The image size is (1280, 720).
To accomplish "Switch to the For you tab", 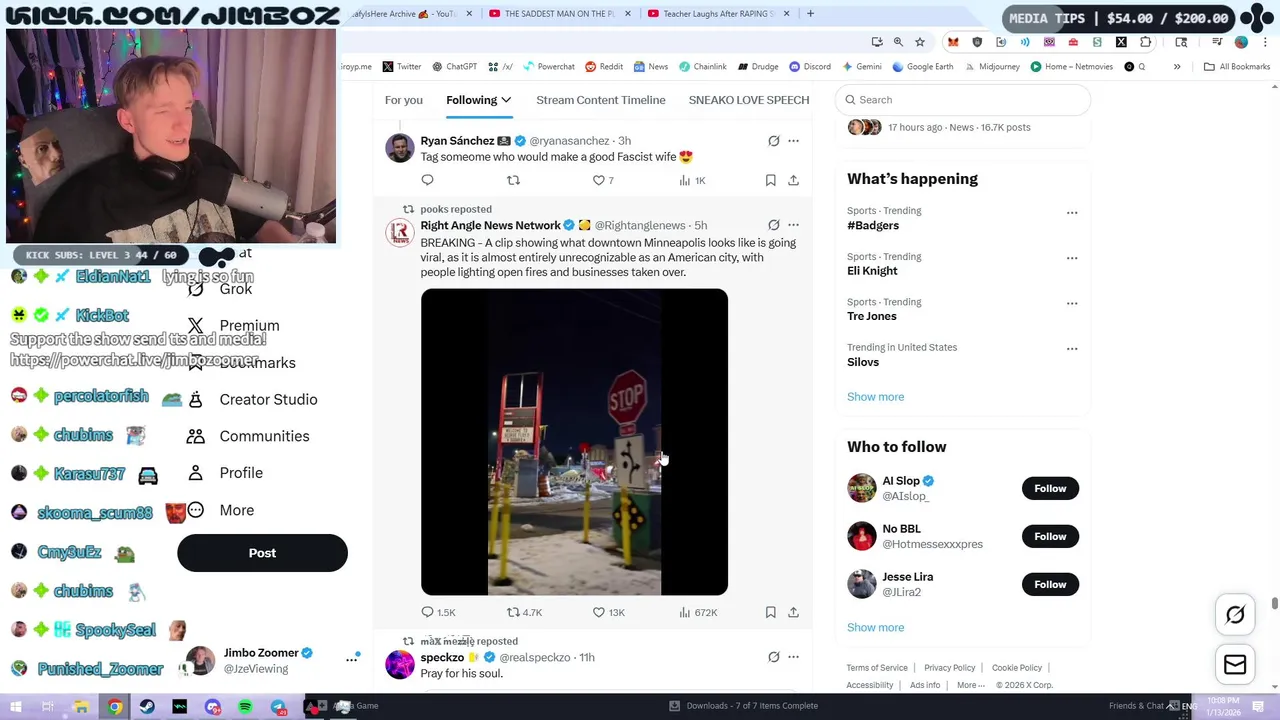I will pyautogui.click(x=404, y=100).
